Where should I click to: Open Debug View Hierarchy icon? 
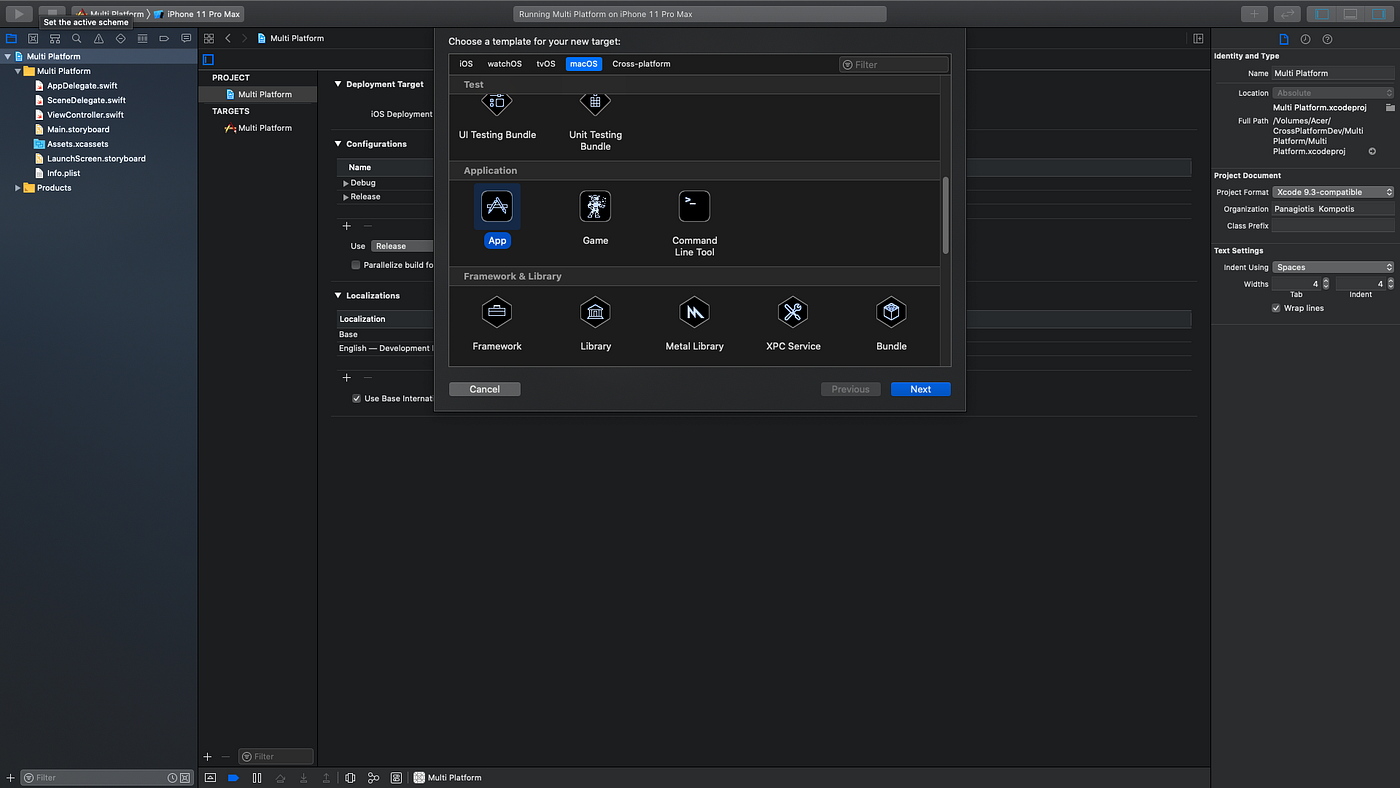tap(350, 777)
